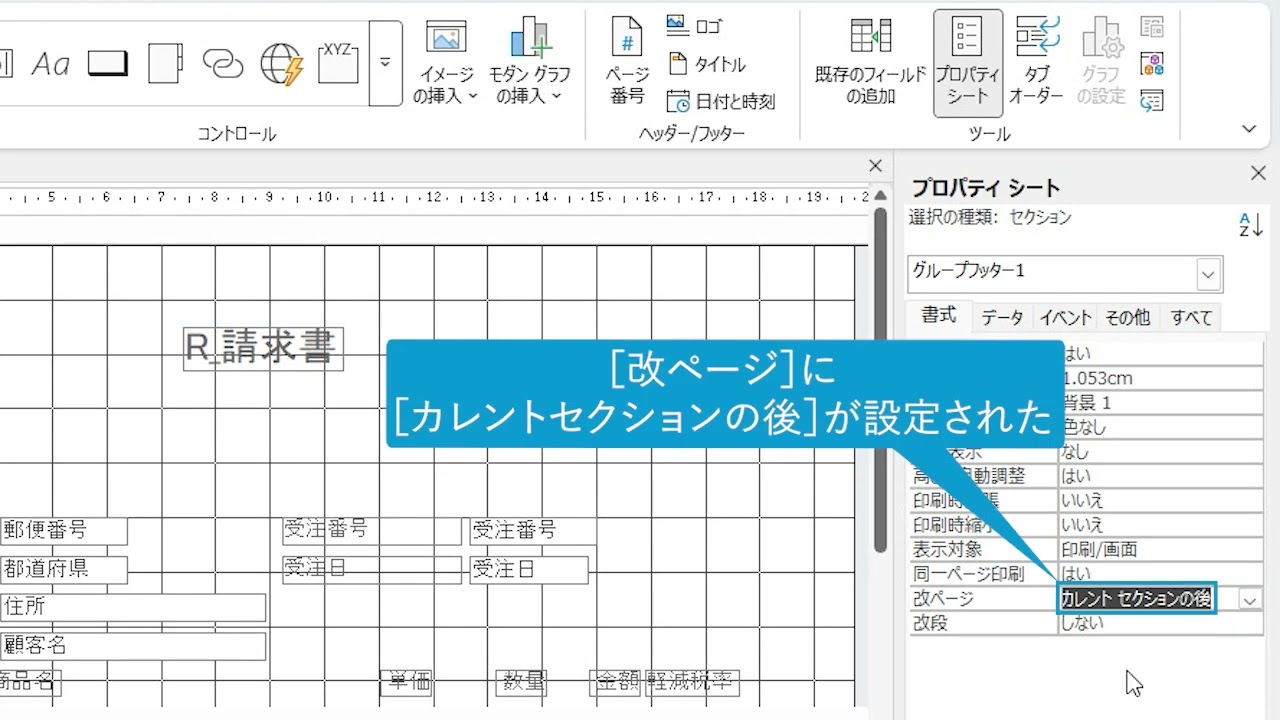This screenshot has width=1280, height=720.
Task: Select the Label (Aa) control tool
Action: 50,64
